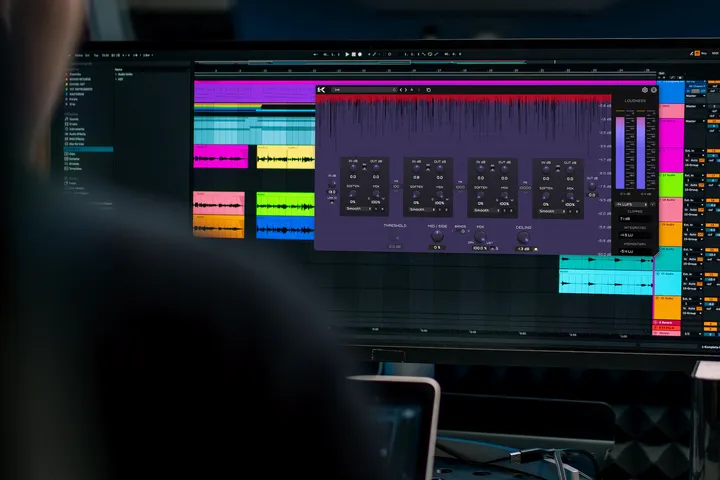
Task: Go to previous plugin preset arrow
Action: (x=401, y=90)
